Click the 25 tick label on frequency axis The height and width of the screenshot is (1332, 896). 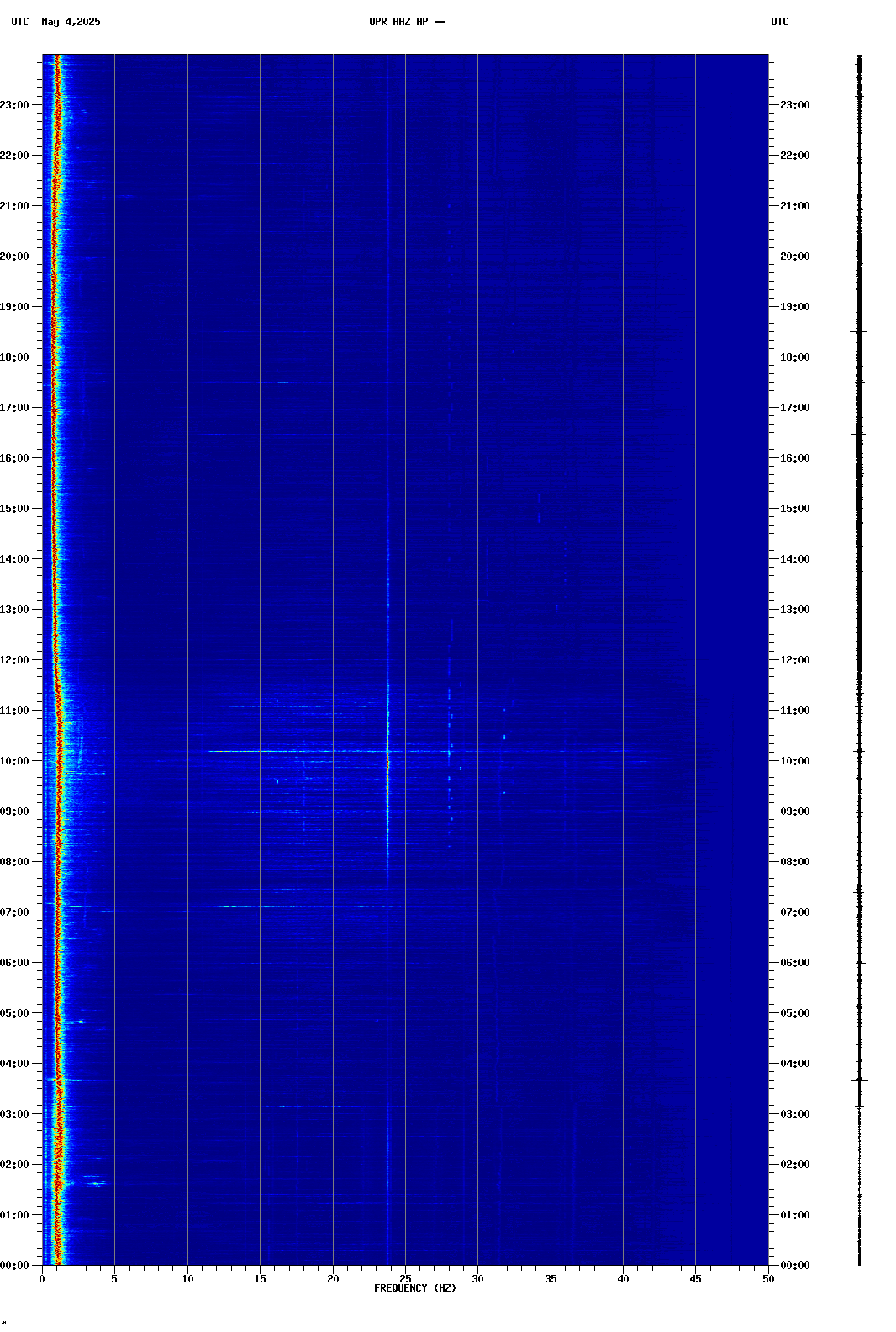[x=405, y=1279]
